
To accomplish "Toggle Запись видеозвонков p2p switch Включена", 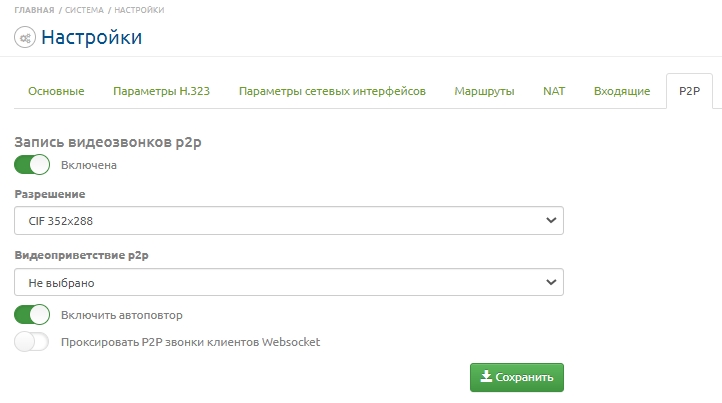I will point(32,164).
